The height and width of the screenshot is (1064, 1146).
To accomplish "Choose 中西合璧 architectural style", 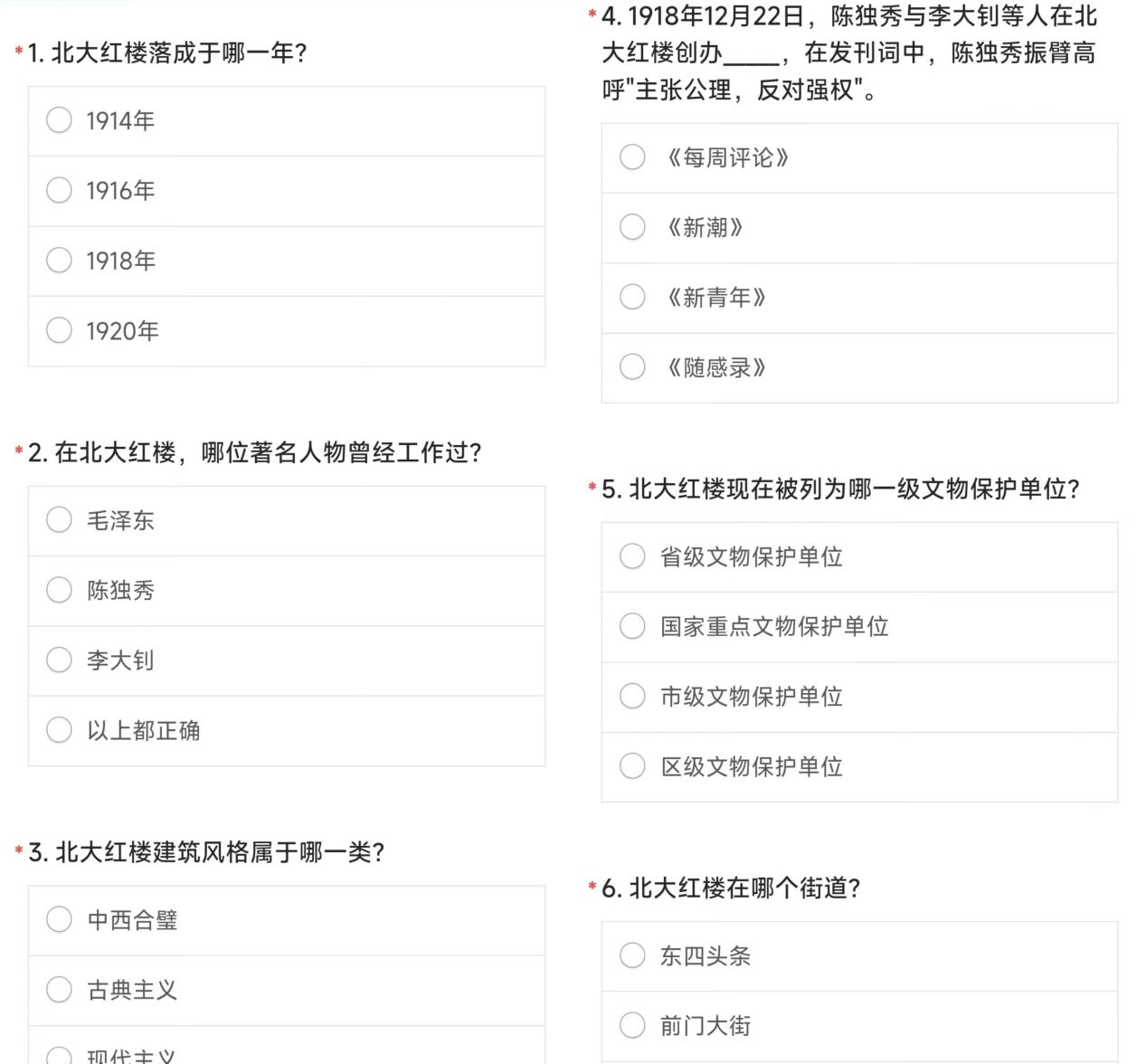I will (x=59, y=920).
